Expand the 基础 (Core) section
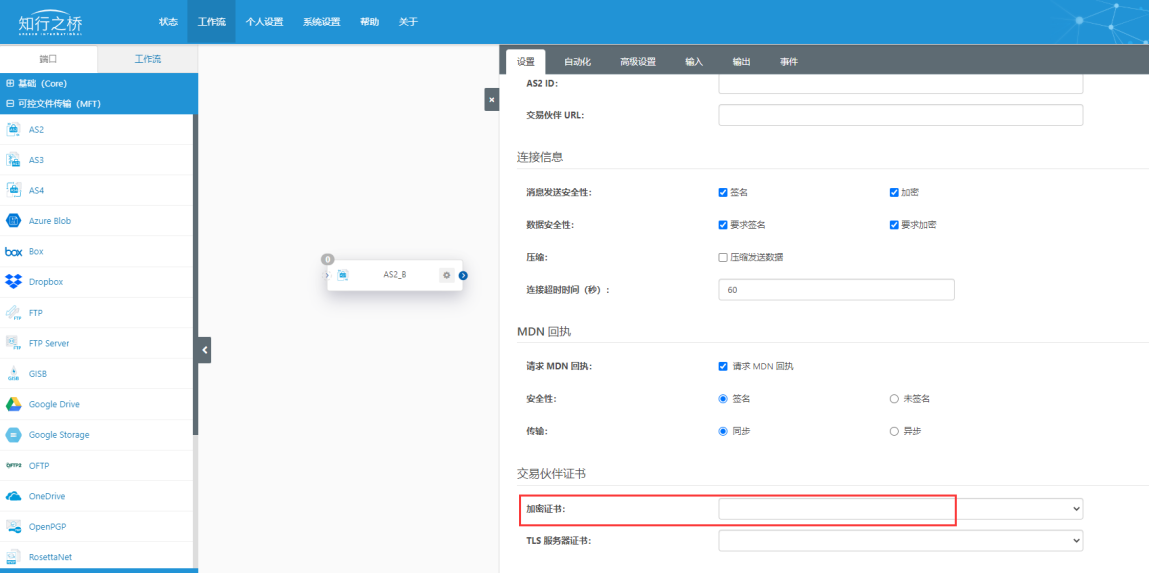Image resolution: width=1149 pixels, height=573 pixels. pyautogui.click(x=11, y=84)
